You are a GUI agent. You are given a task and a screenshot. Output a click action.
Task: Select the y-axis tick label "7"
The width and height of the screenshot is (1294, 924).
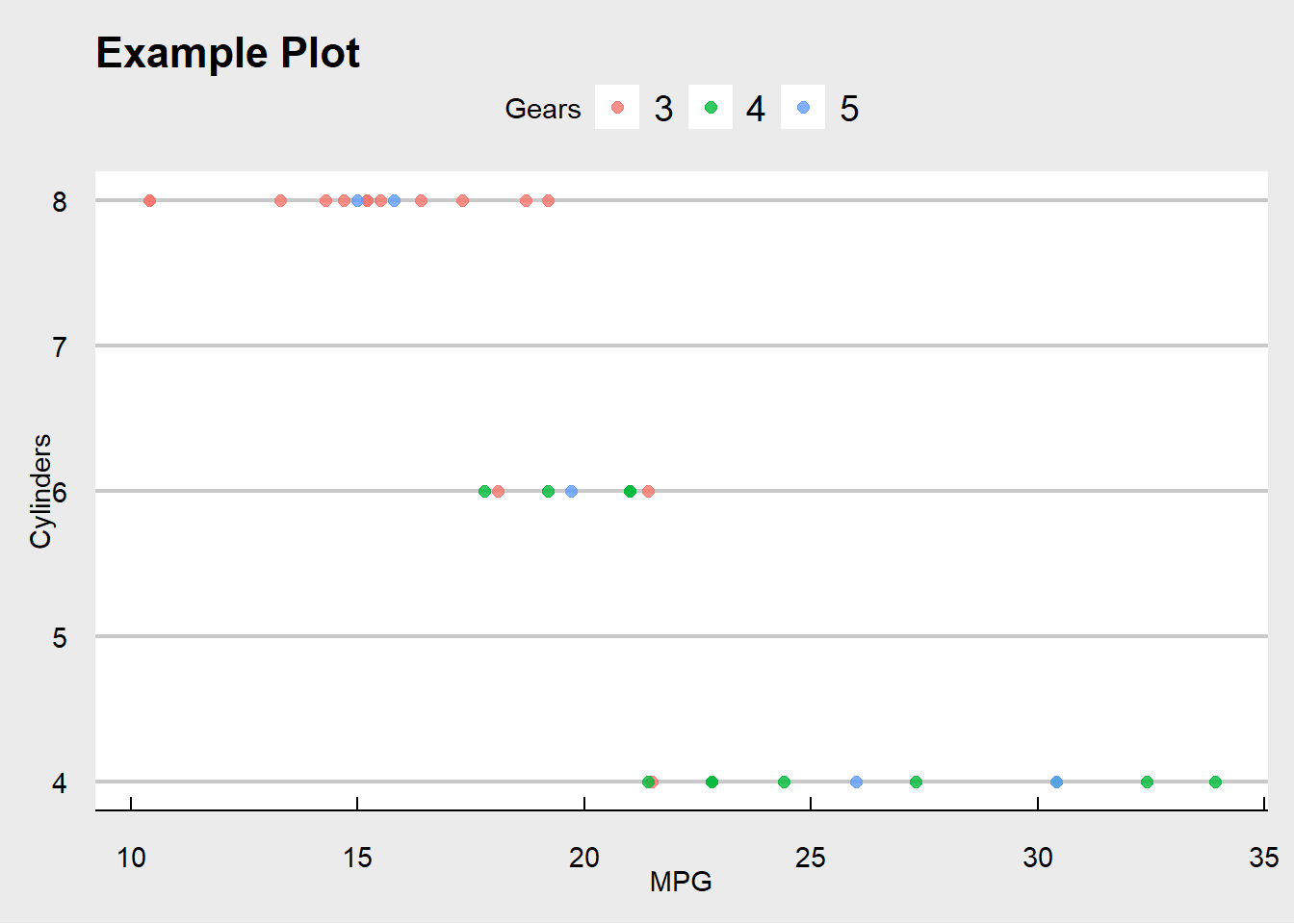click(x=60, y=346)
